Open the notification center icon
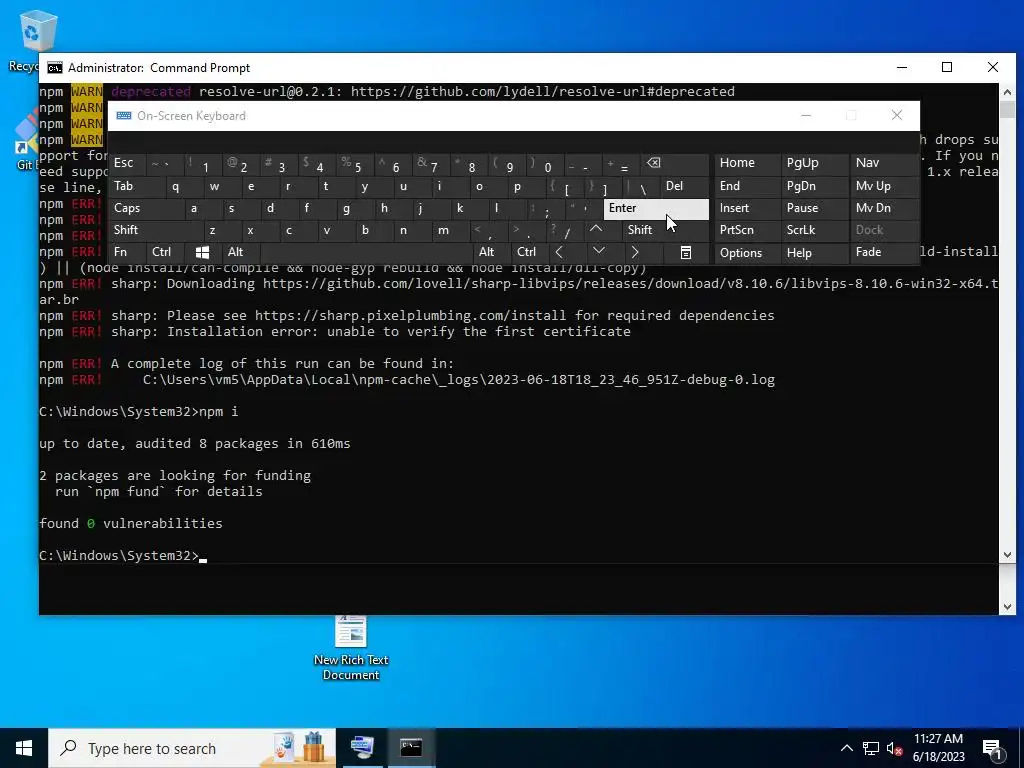1024x768 pixels. coord(992,749)
